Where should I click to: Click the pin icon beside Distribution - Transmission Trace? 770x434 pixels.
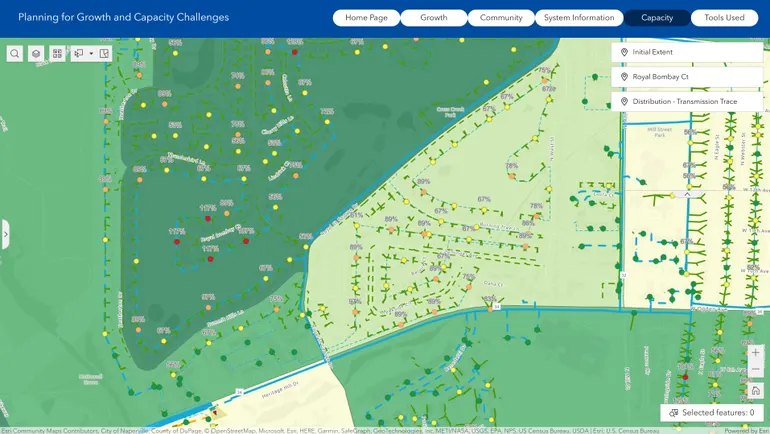pos(624,101)
